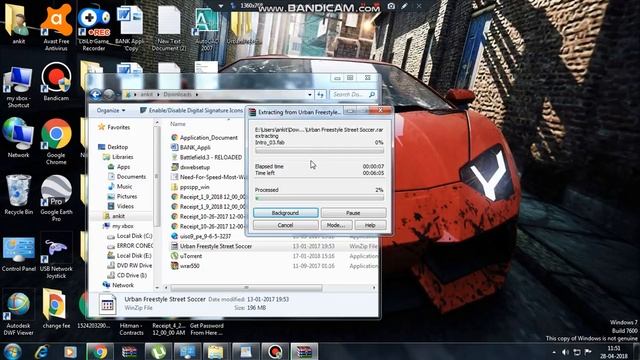Open the clock showing 28-04-2018
The image size is (640, 360).
pyautogui.click(x=614, y=352)
